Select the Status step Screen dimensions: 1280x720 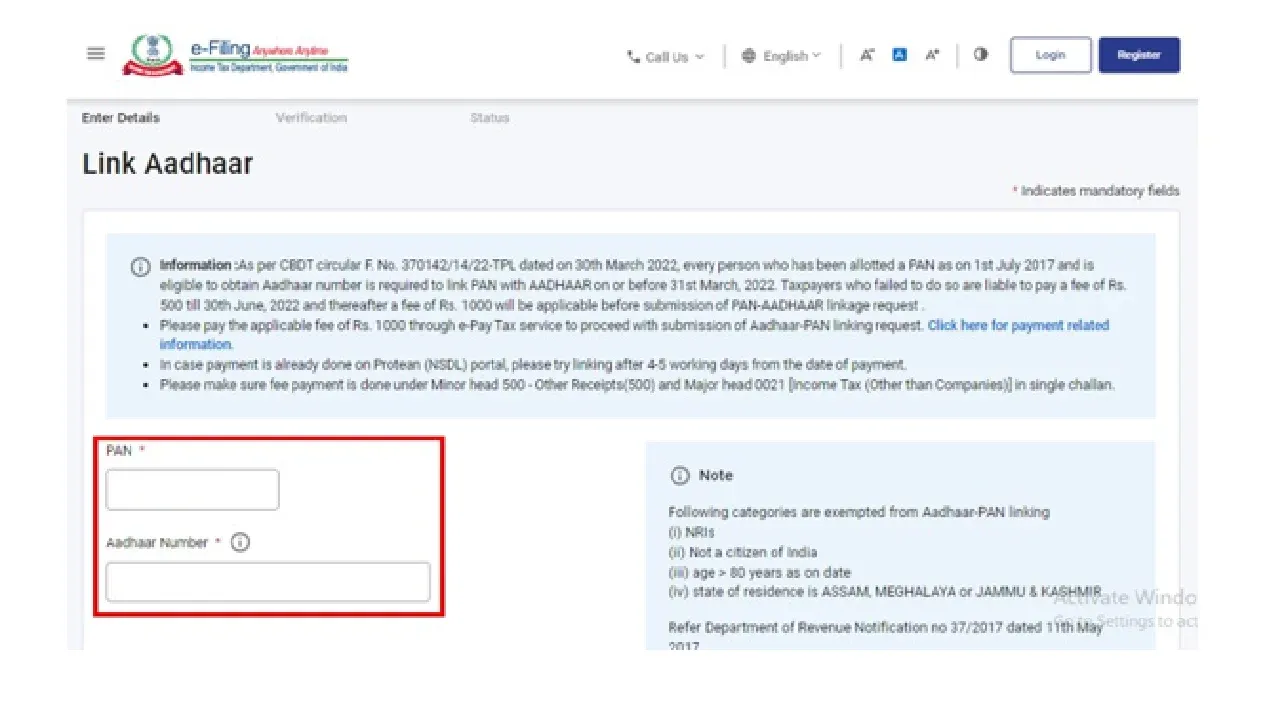click(x=490, y=118)
